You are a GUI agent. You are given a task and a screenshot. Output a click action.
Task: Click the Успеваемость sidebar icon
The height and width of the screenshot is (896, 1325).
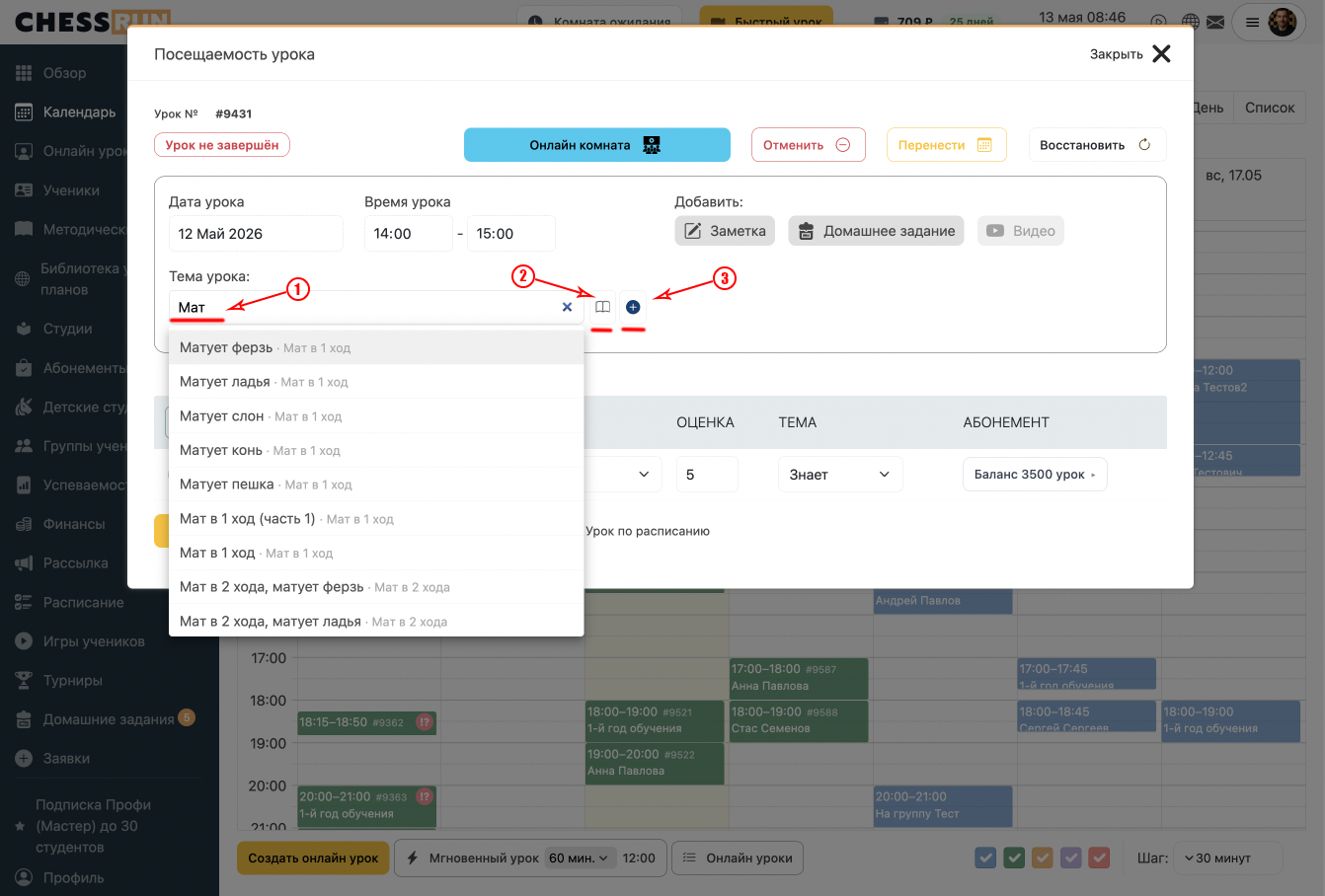click(24, 485)
